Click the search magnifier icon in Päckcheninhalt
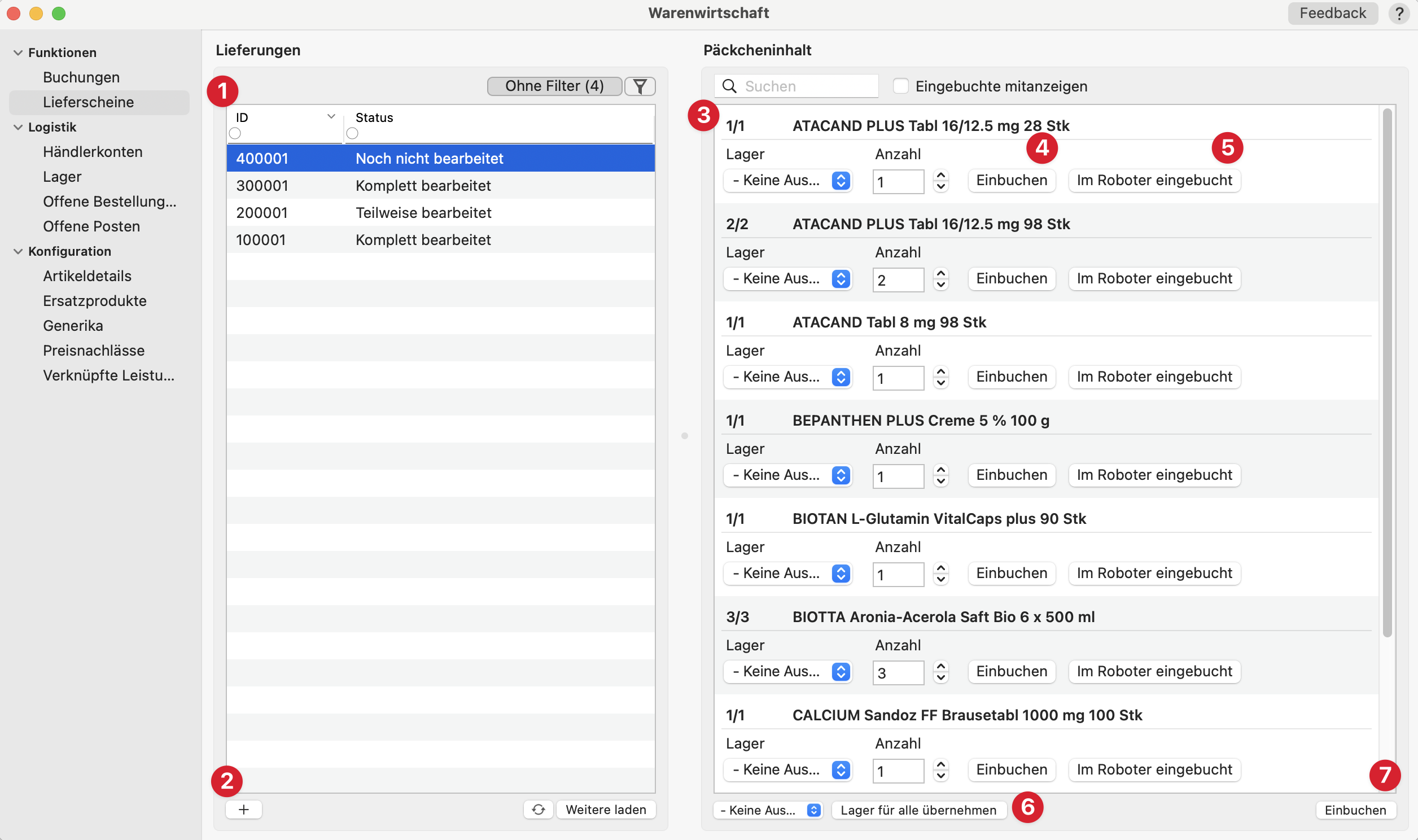 pyautogui.click(x=729, y=86)
